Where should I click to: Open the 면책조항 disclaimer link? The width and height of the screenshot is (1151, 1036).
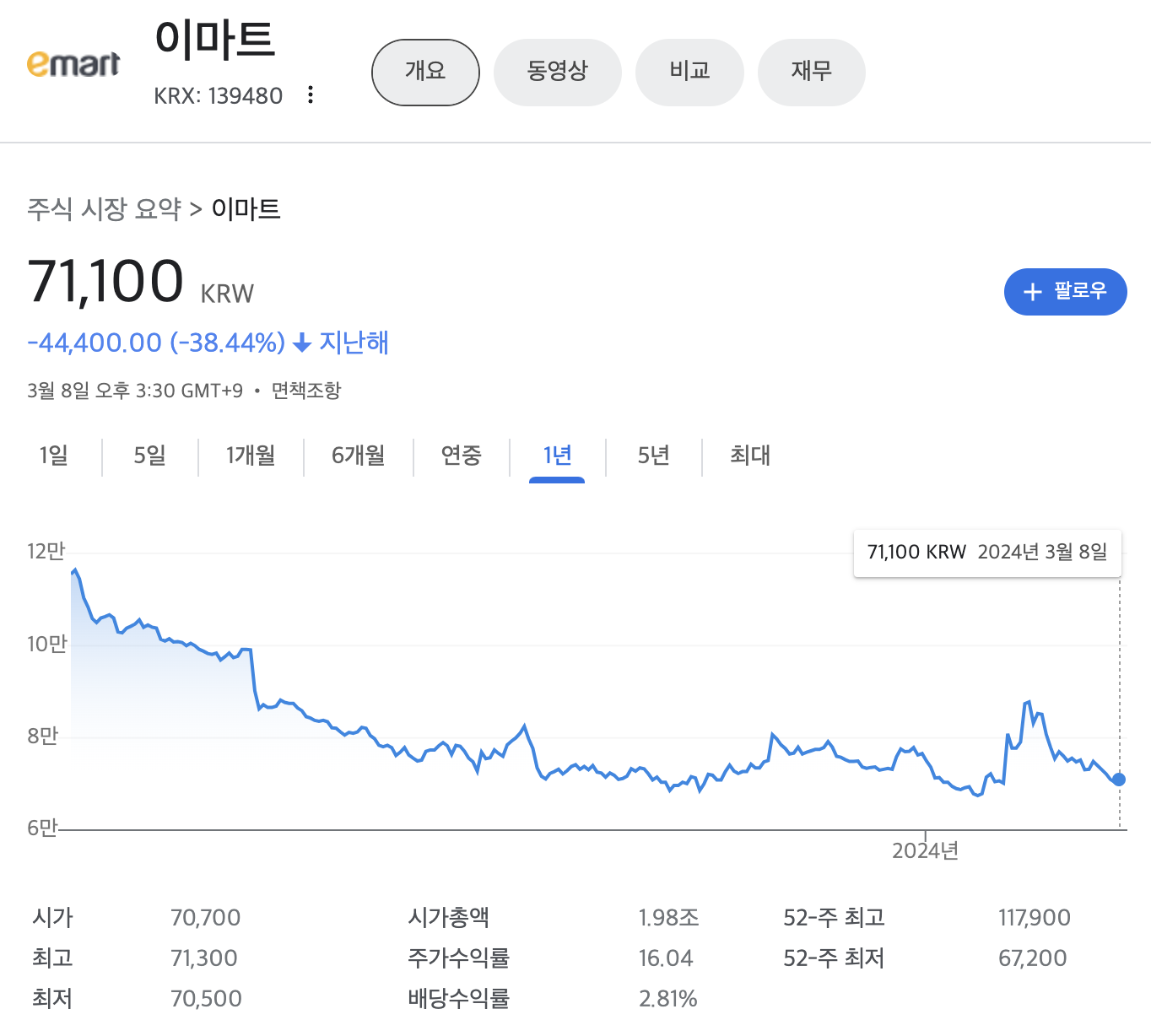[306, 391]
